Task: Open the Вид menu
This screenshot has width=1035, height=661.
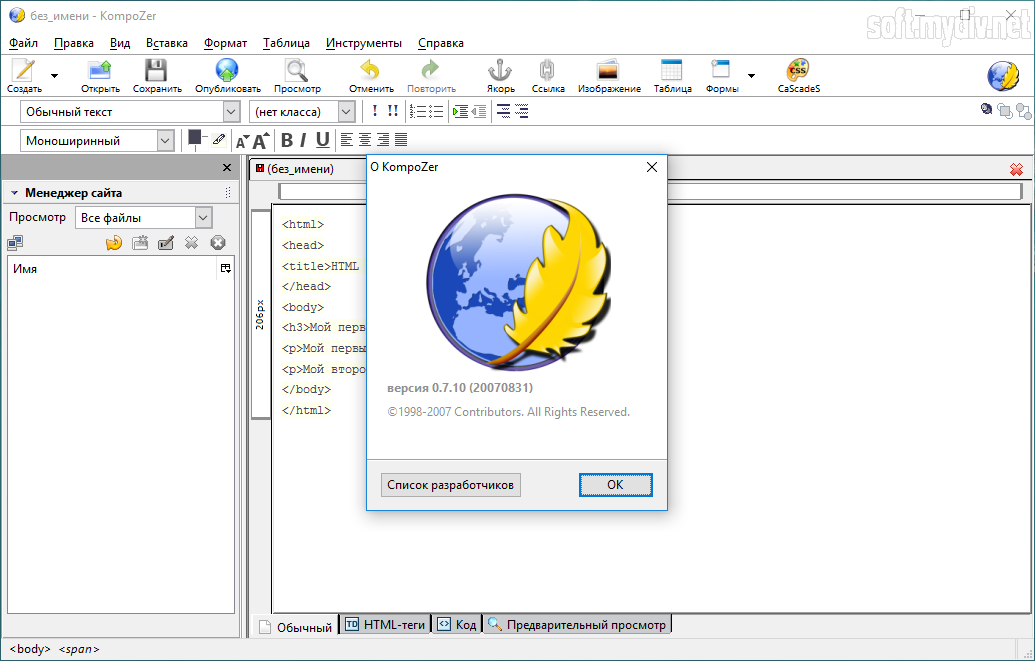Action: pos(119,43)
